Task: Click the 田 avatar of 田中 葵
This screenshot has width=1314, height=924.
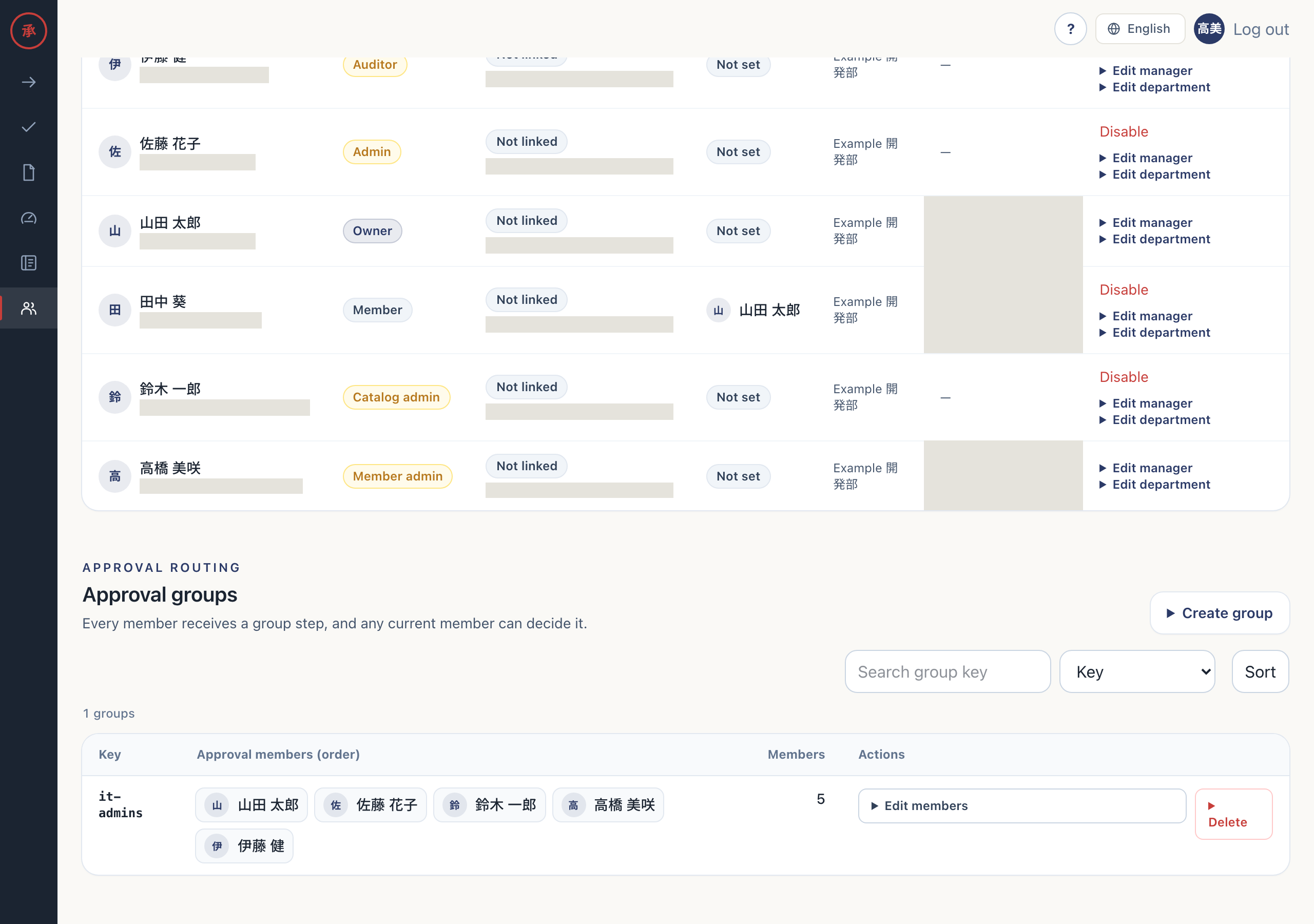Action: (115, 310)
